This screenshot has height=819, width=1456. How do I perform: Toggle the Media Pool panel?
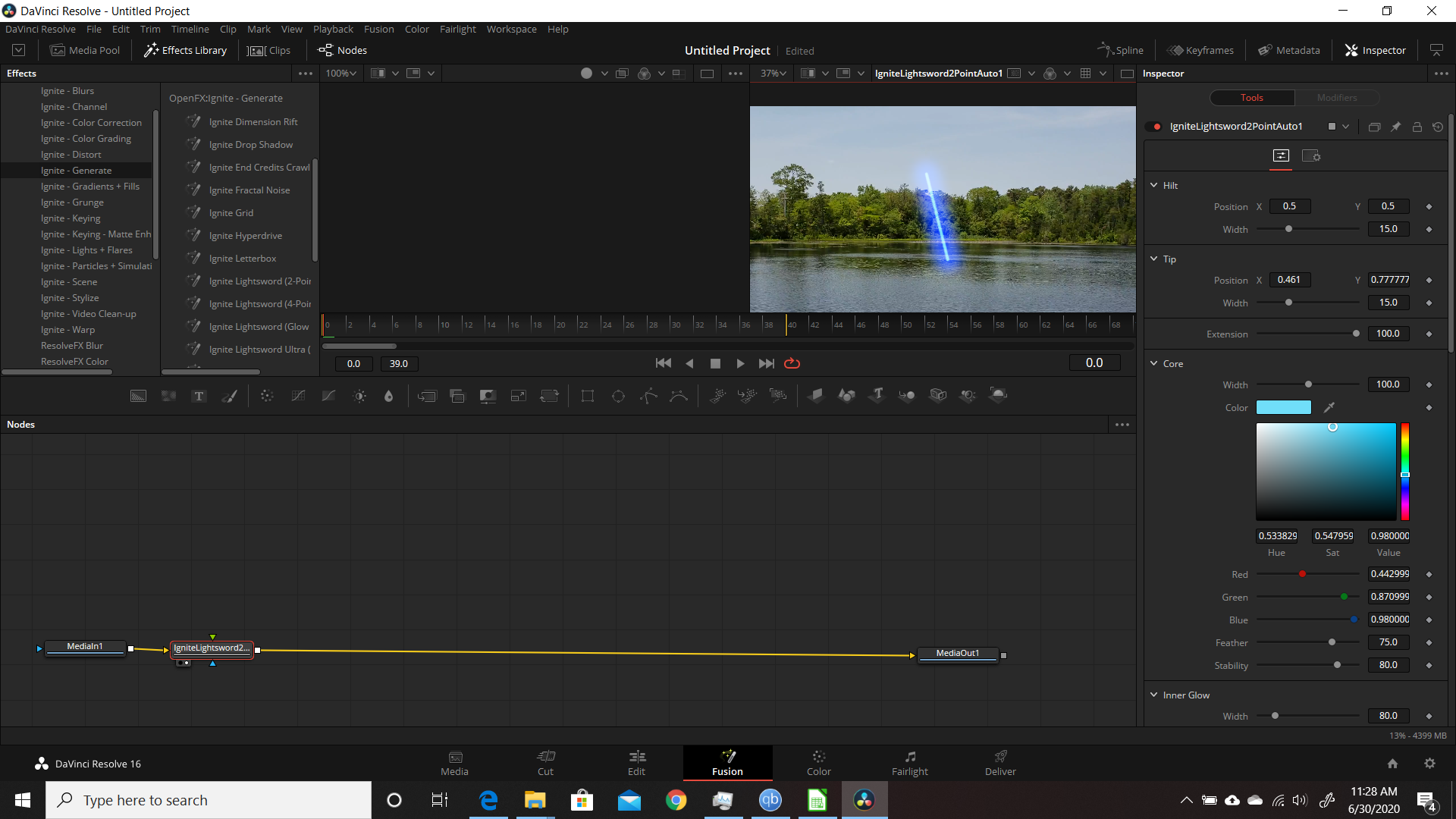coord(85,50)
